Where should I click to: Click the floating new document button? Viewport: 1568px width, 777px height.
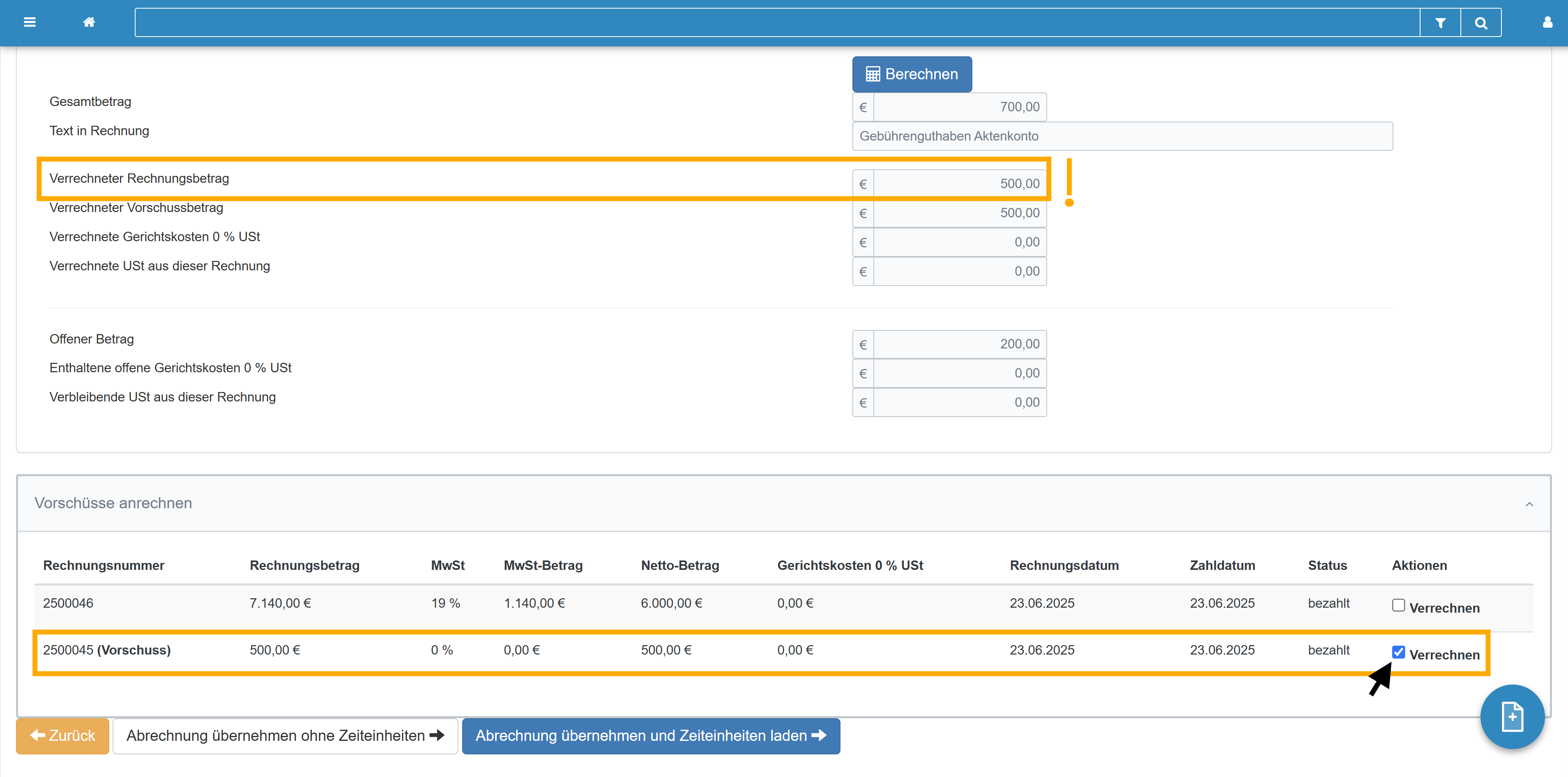(x=1512, y=717)
